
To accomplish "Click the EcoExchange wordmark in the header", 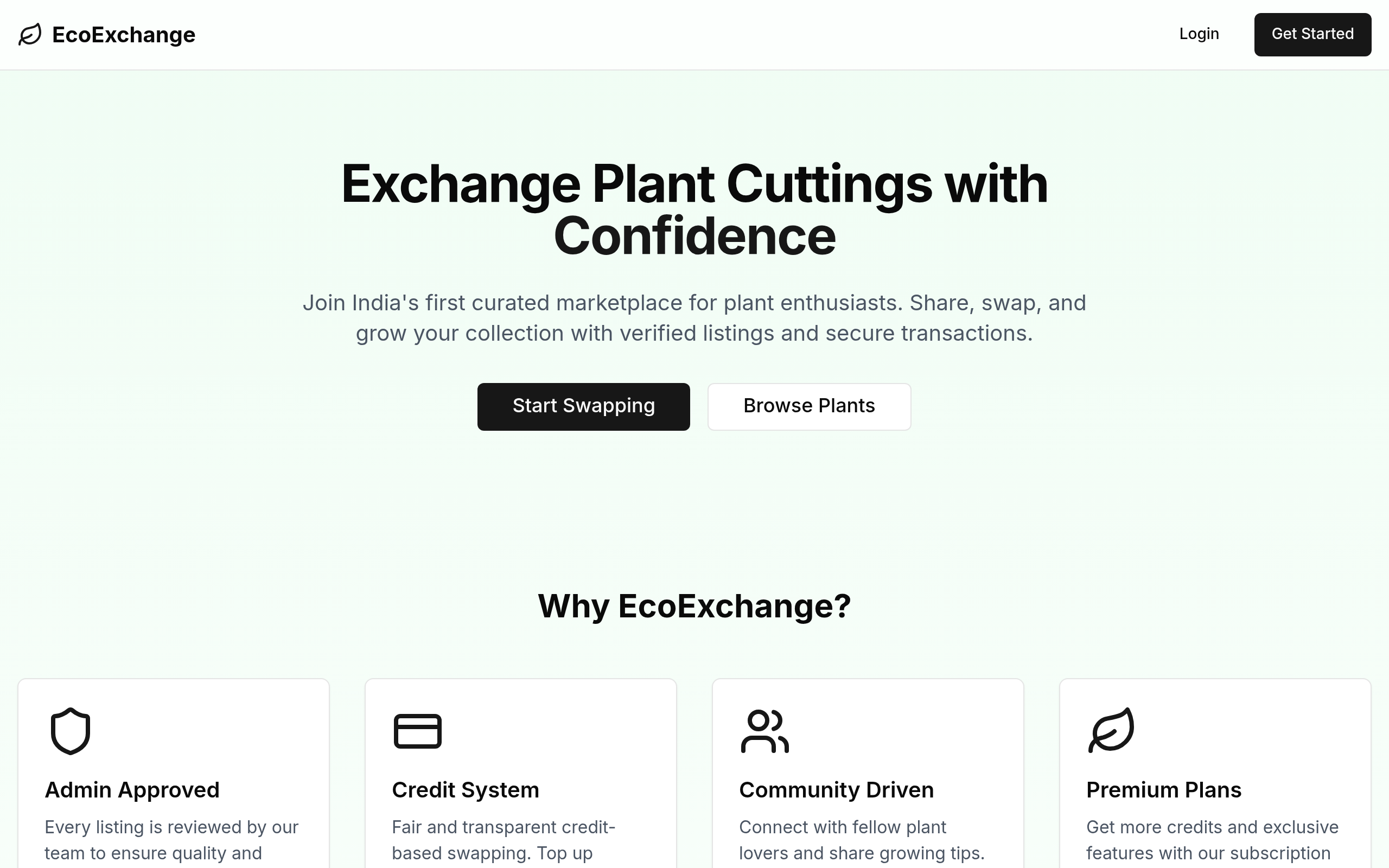I will click(123, 34).
